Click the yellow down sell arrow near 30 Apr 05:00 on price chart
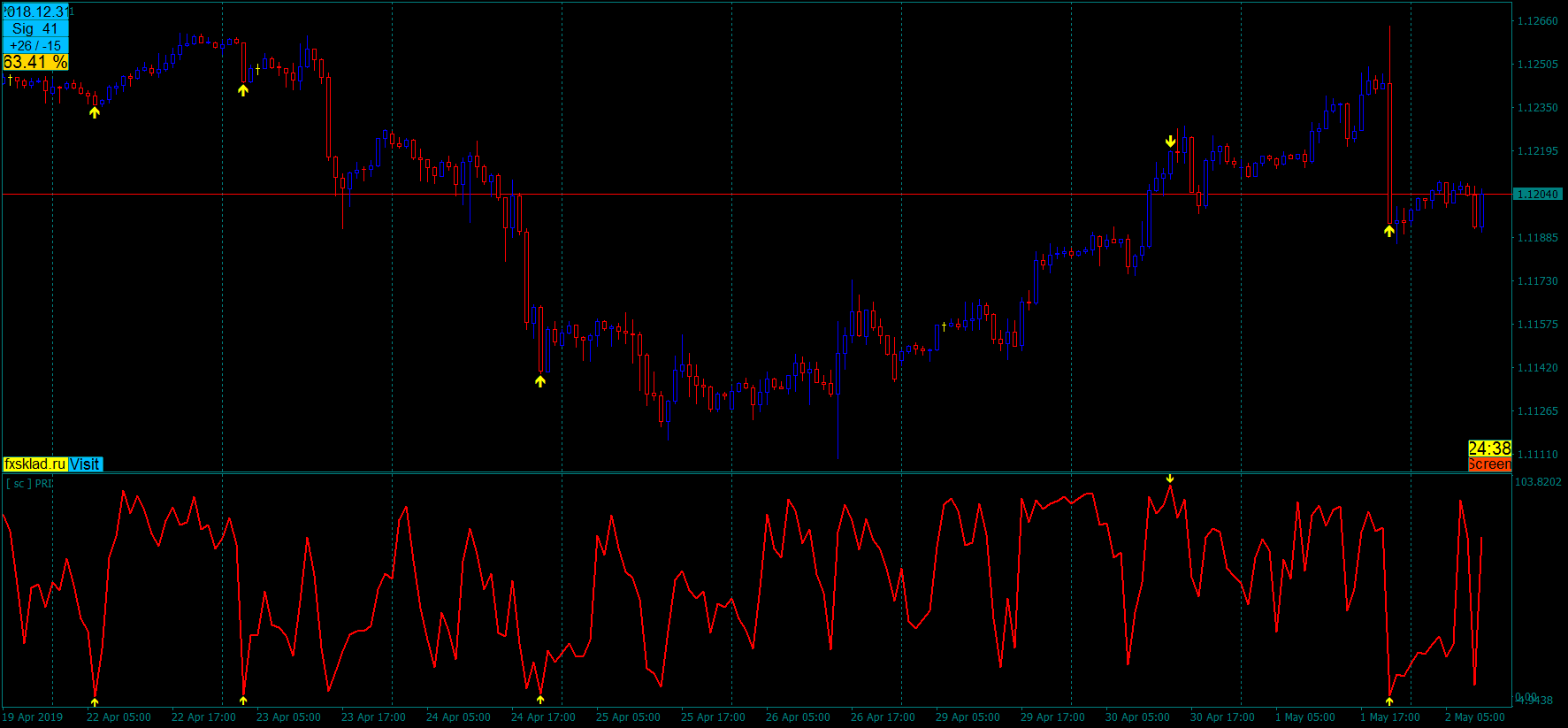This screenshot has height=728, width=1568. [x=1170, y=142]
